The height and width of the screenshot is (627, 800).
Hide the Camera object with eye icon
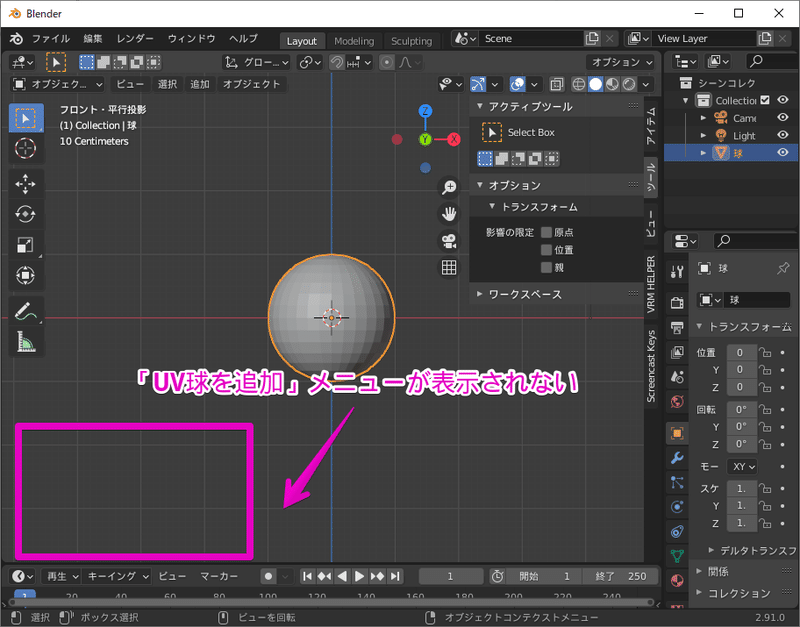783,118
